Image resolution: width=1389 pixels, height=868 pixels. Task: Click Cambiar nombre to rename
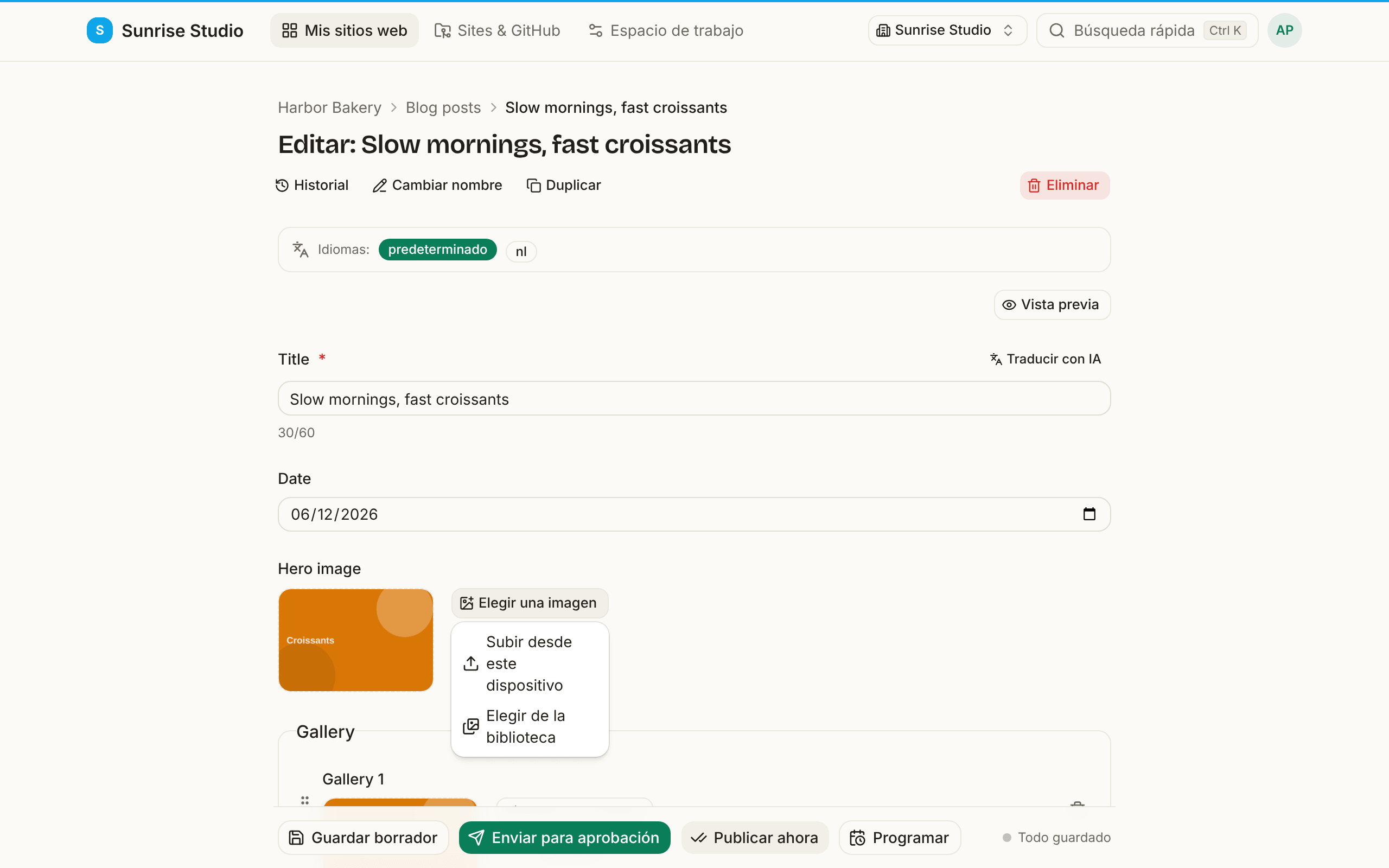pyautogui.click(x=437, y=186)
